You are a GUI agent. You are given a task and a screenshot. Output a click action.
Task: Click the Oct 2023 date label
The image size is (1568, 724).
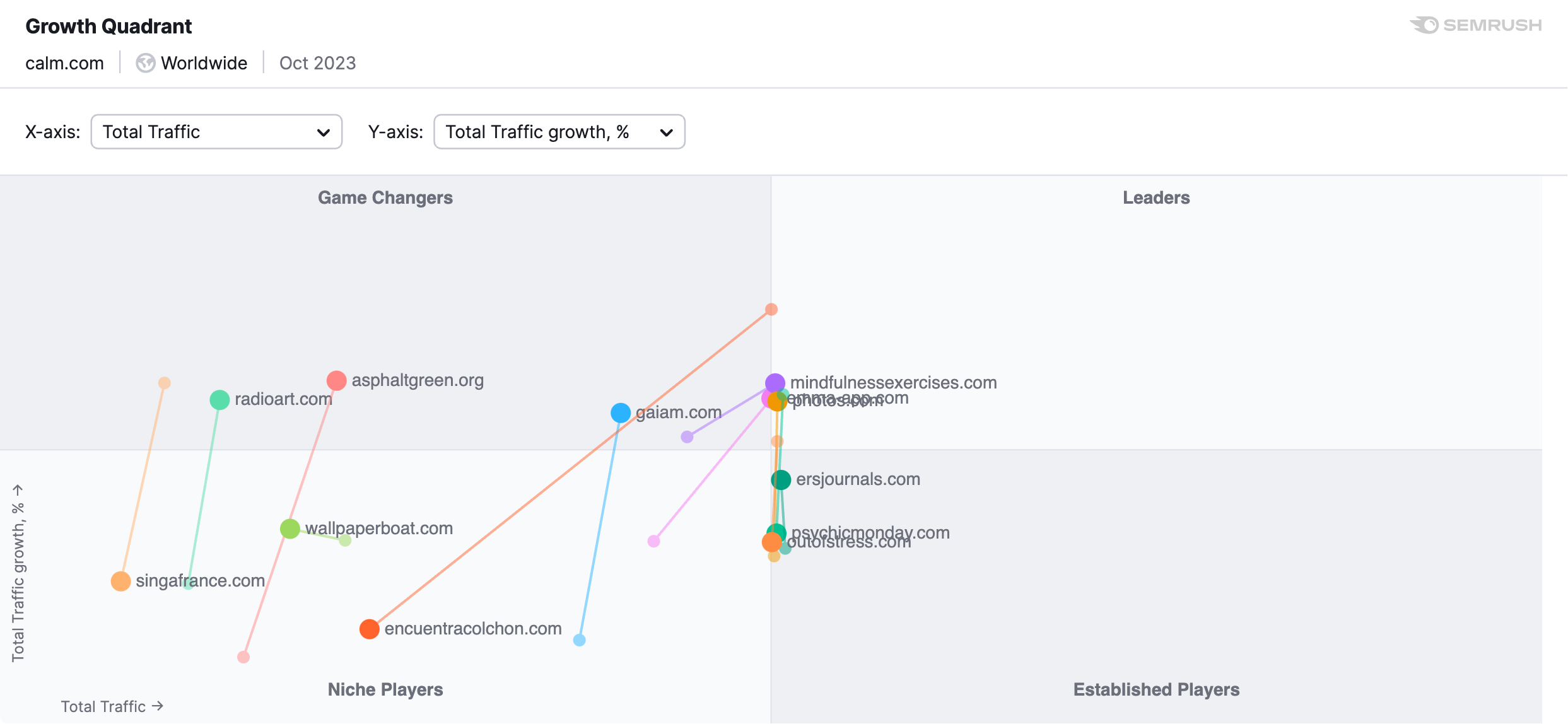(317, 63)
